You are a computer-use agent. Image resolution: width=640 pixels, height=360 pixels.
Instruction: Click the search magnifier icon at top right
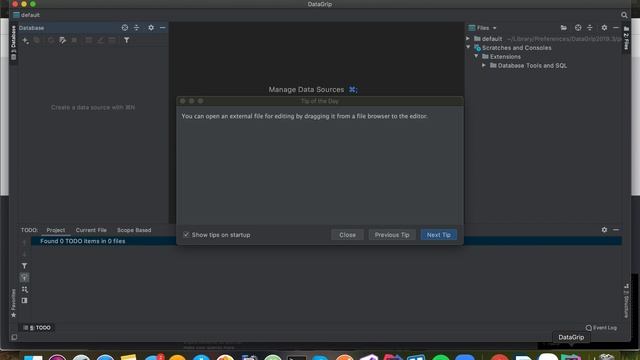[624, 15]
